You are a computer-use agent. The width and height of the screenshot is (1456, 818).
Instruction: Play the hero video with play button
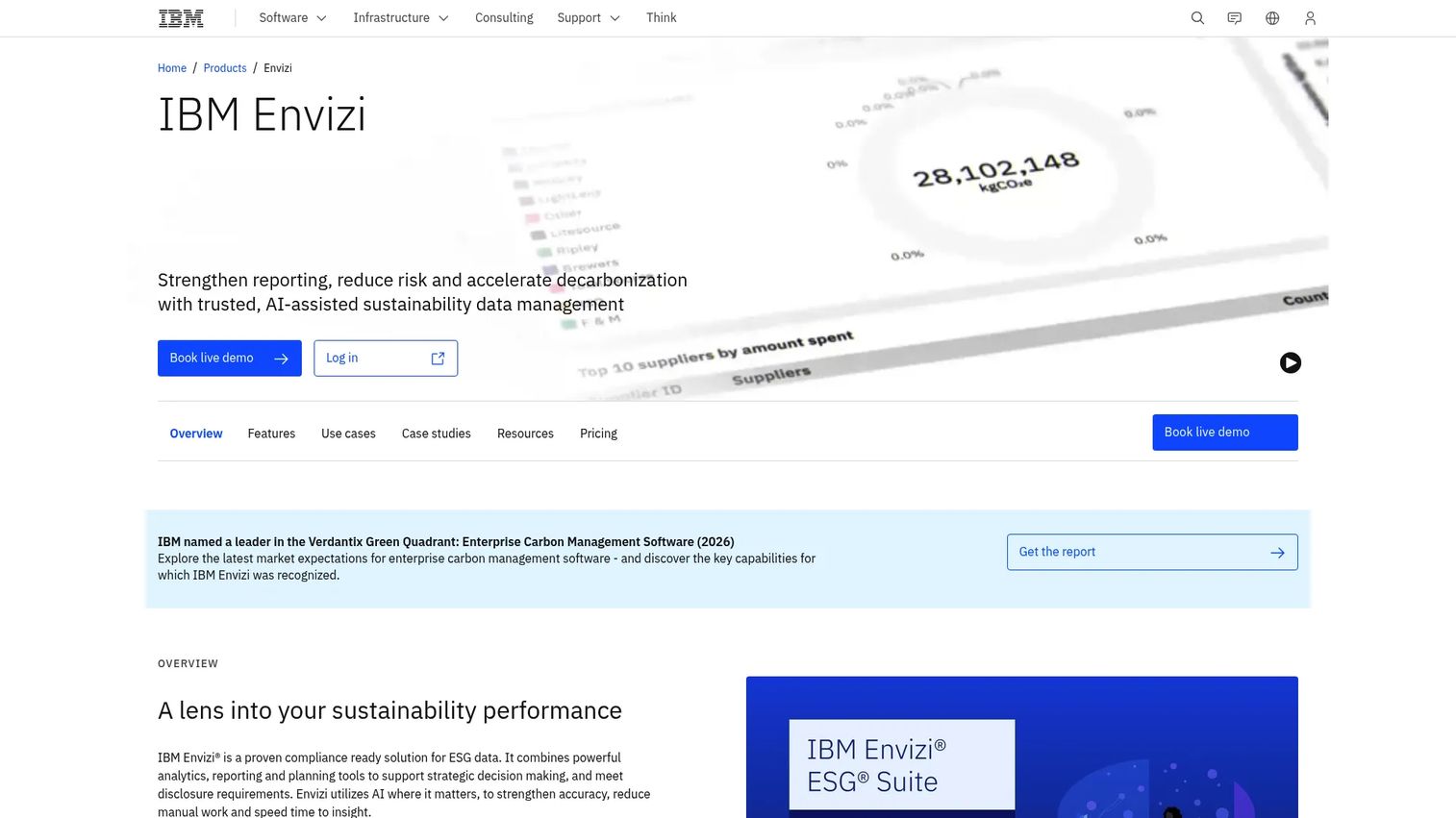click(x=1291, y=362)
